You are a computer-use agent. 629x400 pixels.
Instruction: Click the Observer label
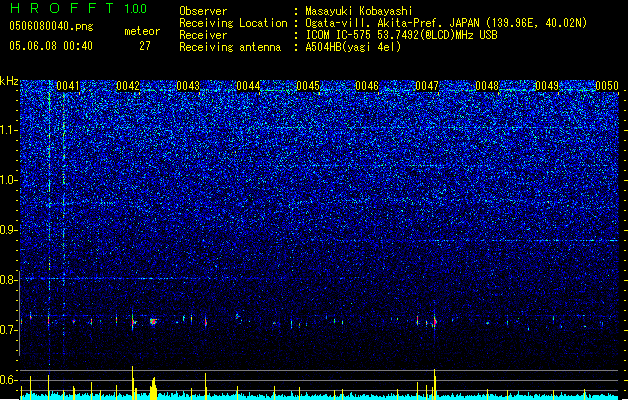coord(203,11)
